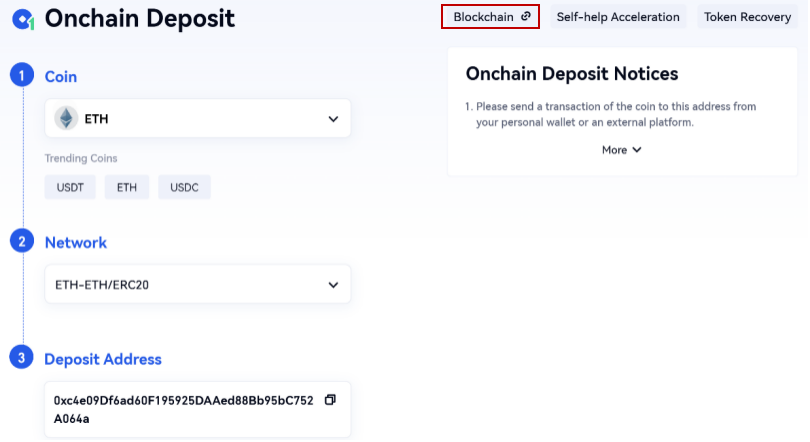Click step 3 numbered circle icon
810x442 pixels.
22,359
